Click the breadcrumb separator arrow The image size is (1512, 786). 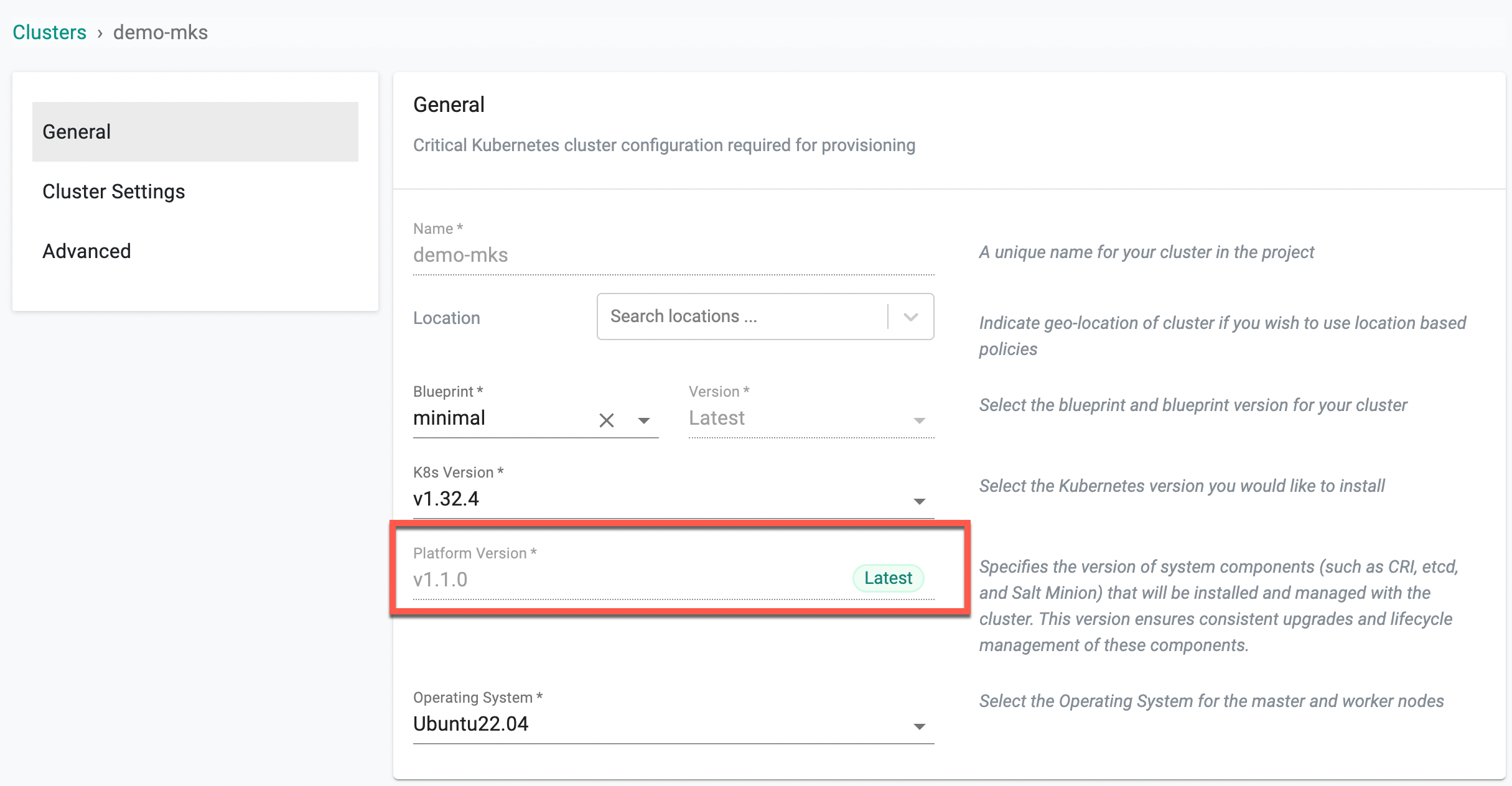[x=100, y=33]
